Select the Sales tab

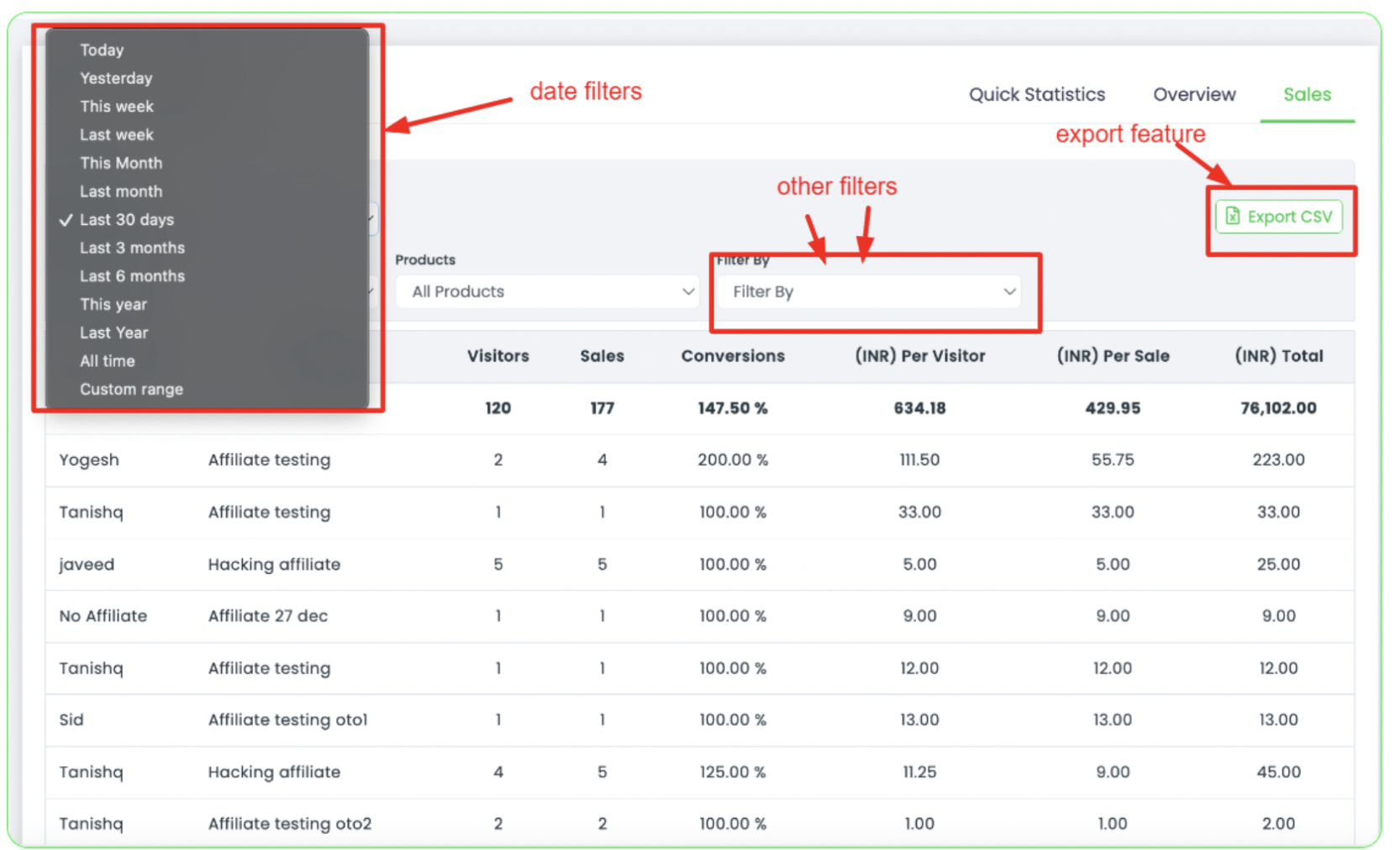point(1306,95)
